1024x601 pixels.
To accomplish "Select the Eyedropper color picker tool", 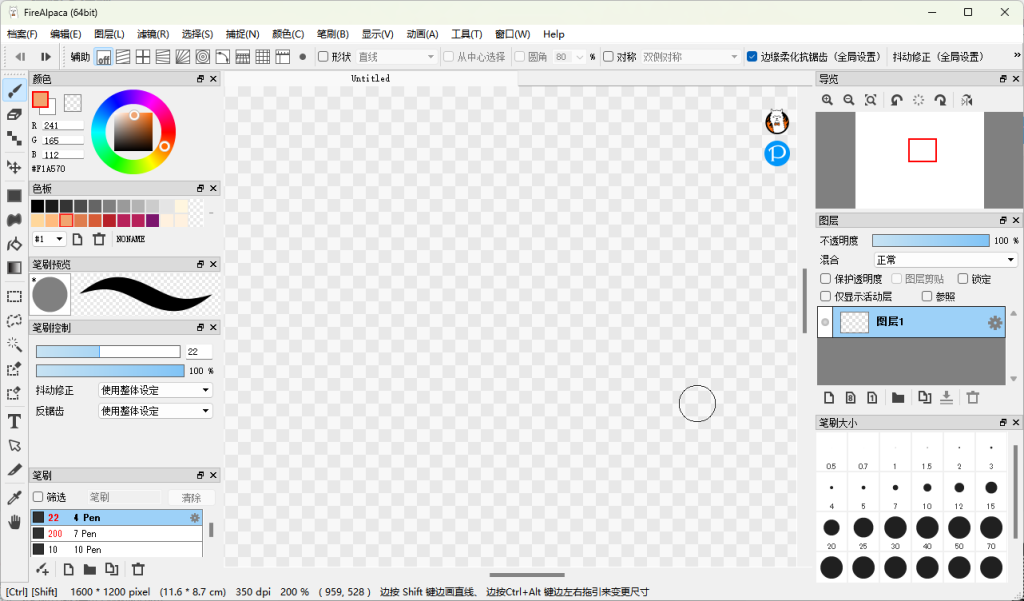I will coord(14,497).
